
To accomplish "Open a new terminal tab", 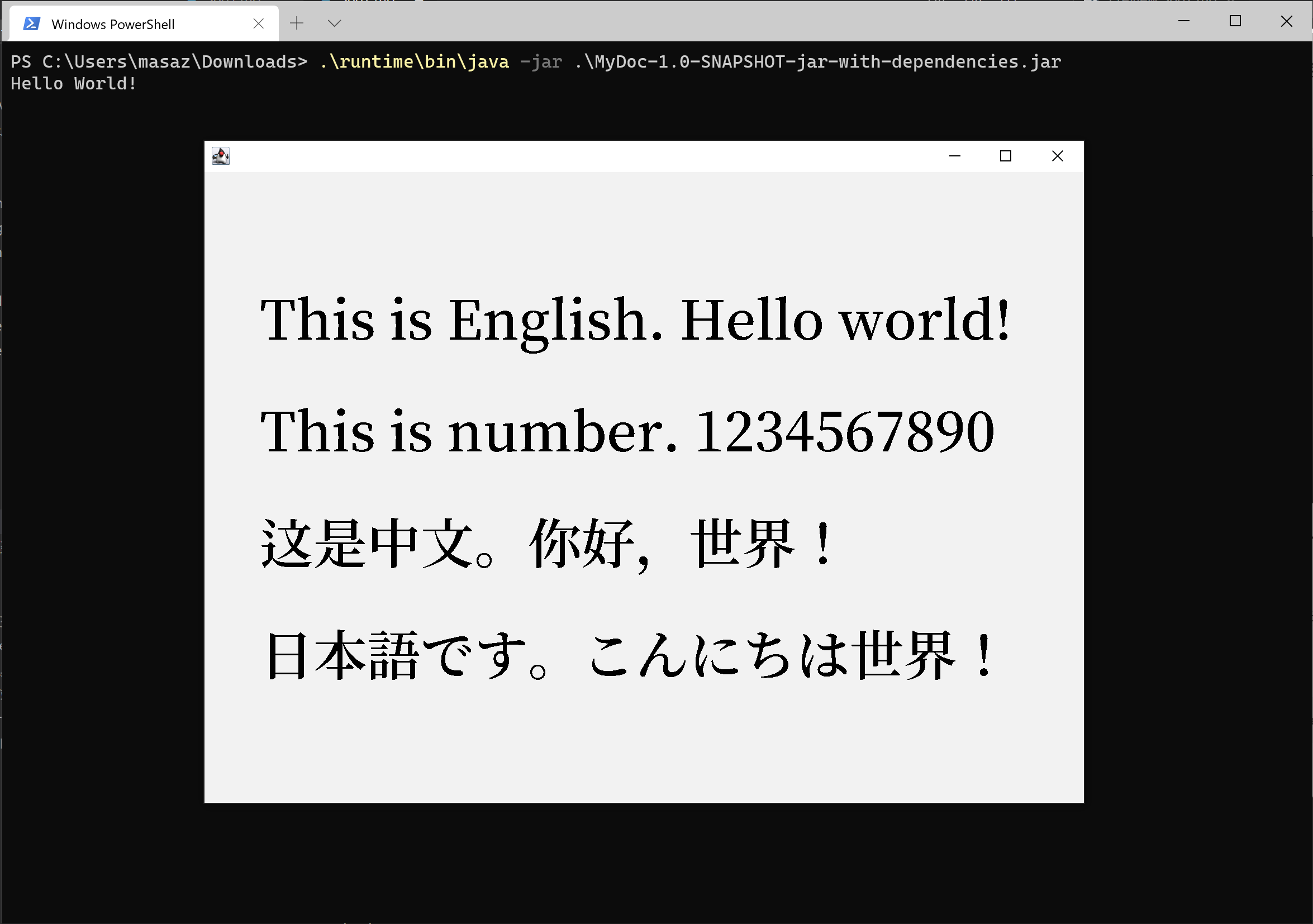I will [x=296, y=23].
